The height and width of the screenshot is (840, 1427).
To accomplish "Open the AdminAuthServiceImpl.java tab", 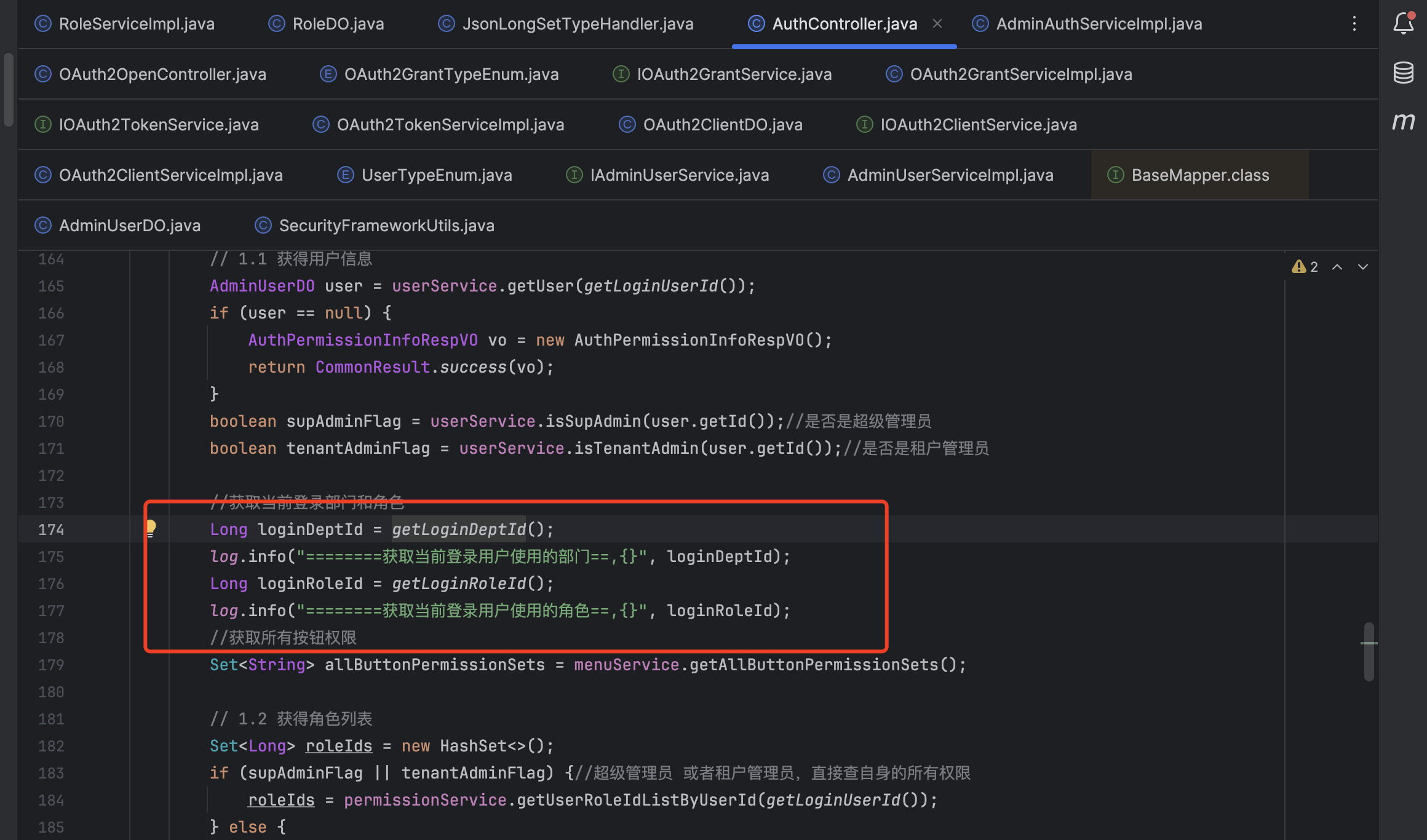I will click(x=1099, y=24).
